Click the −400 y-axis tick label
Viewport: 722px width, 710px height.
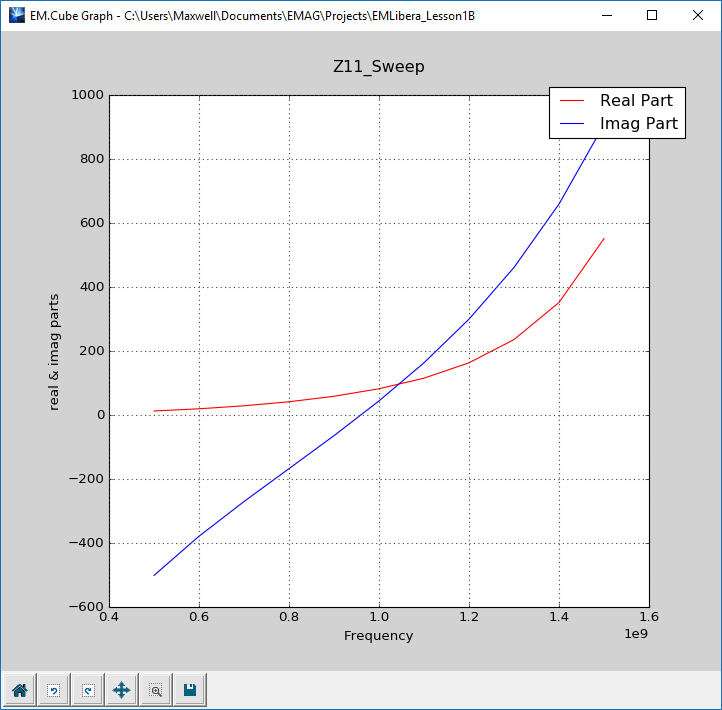87,543
